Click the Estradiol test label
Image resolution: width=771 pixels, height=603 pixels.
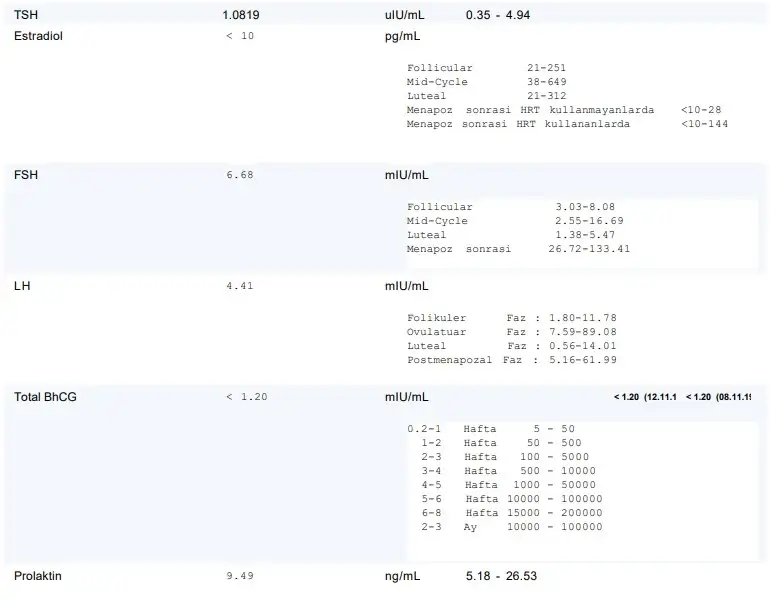pos(39,36)
